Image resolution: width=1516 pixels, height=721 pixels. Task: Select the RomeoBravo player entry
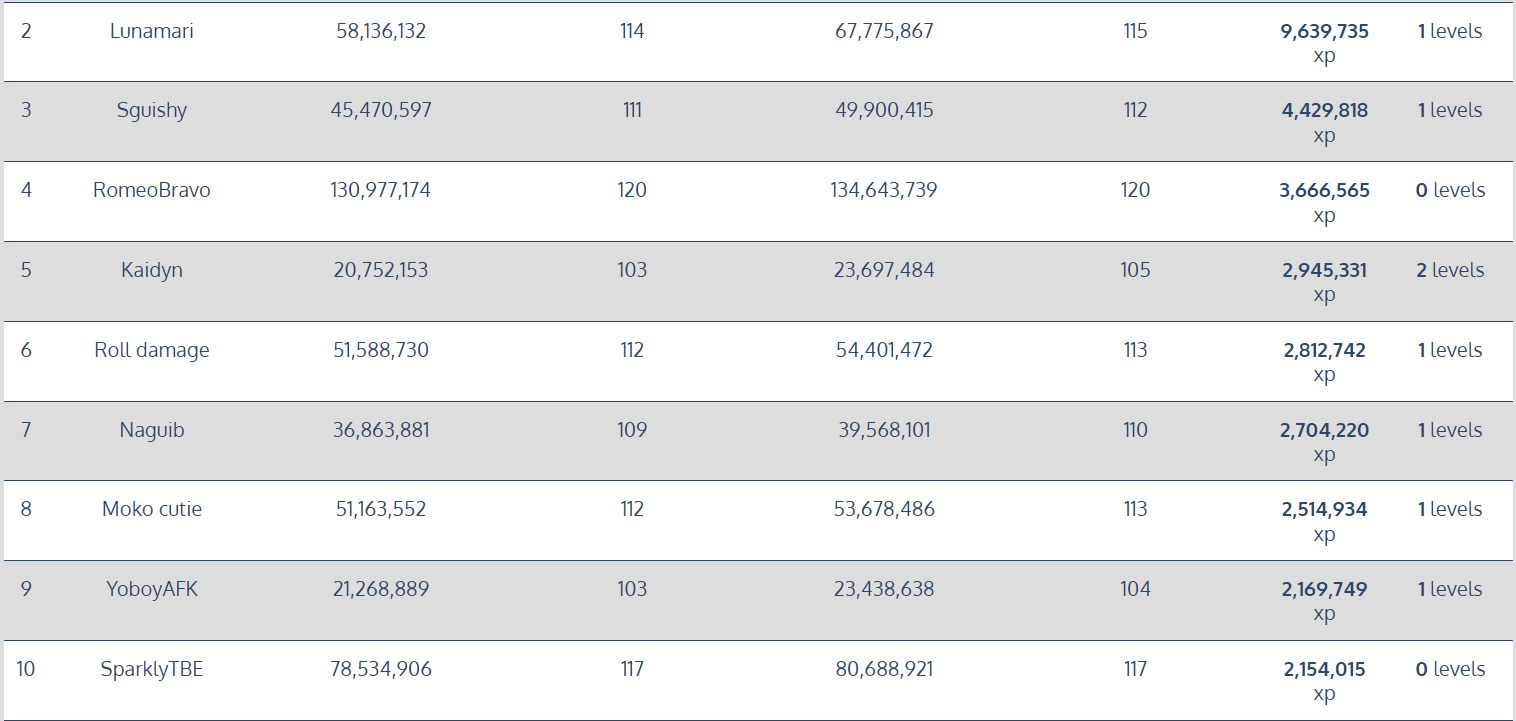(x=152, y=190)
